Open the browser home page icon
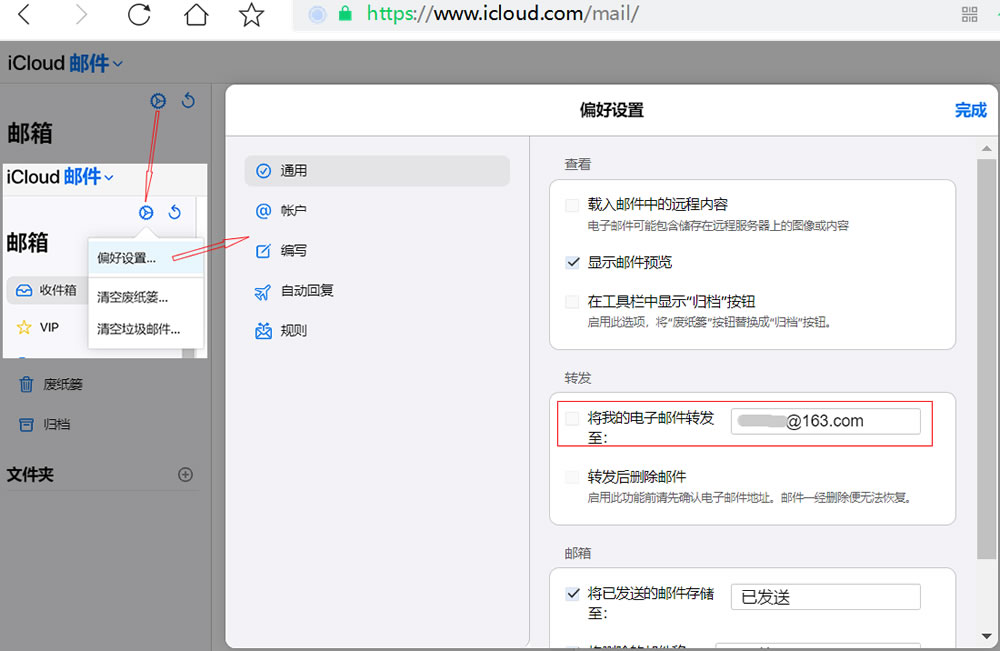The image size is (1000, 651). click(x=196, y=14)
